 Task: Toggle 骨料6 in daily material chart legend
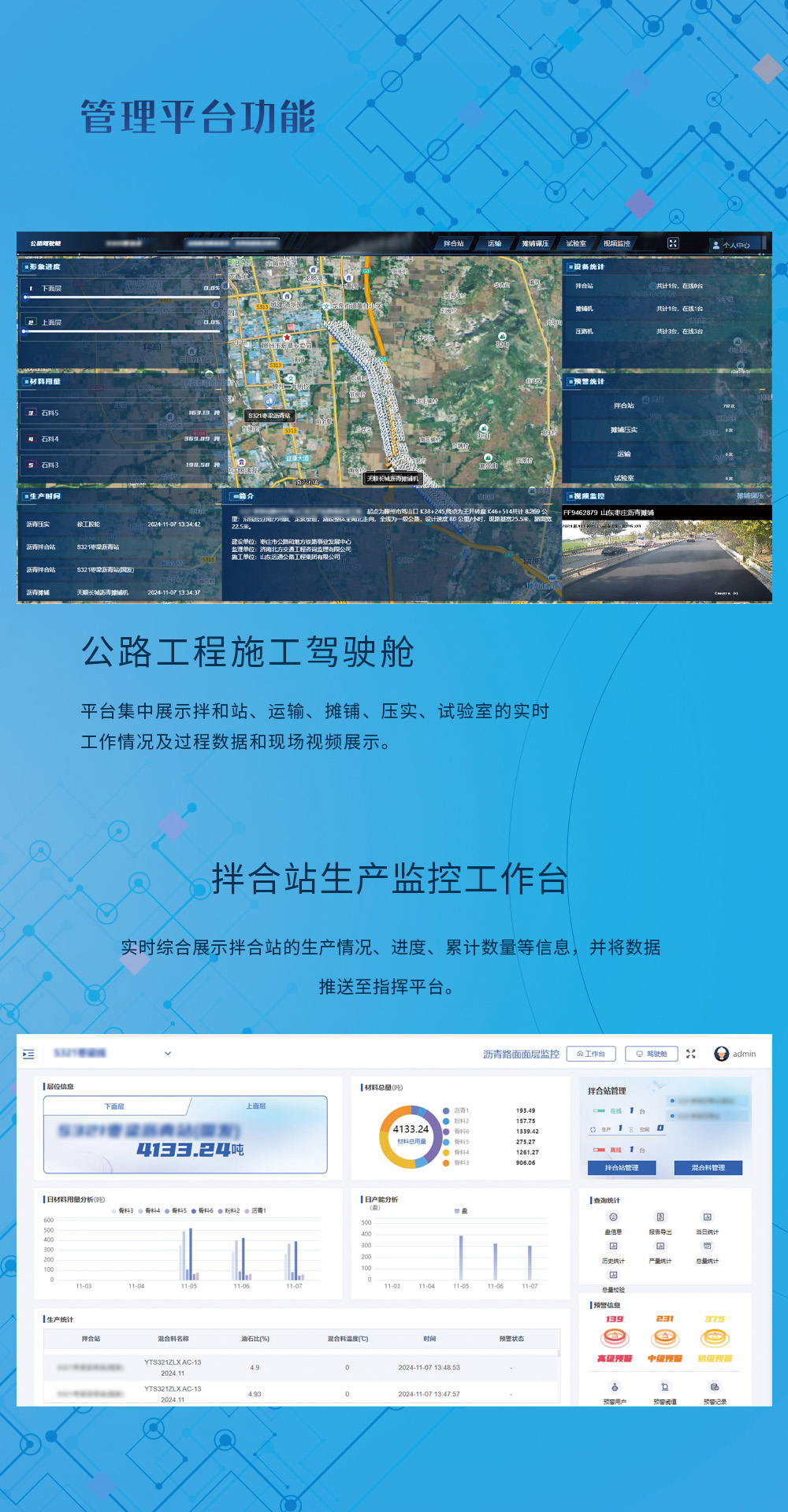coord(203,1210)
